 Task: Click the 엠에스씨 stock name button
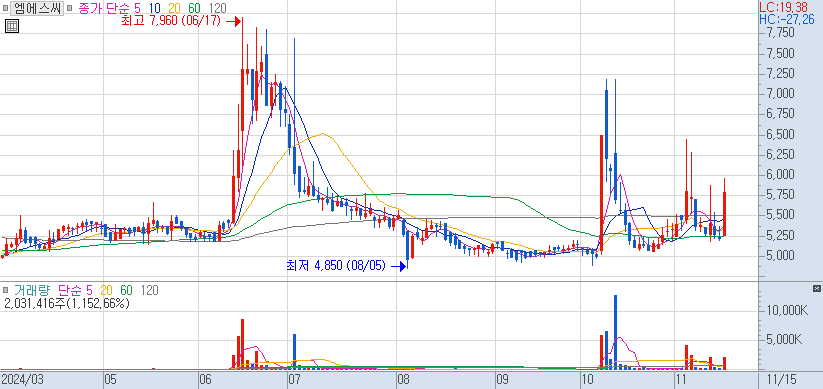[x=37, y=8]
